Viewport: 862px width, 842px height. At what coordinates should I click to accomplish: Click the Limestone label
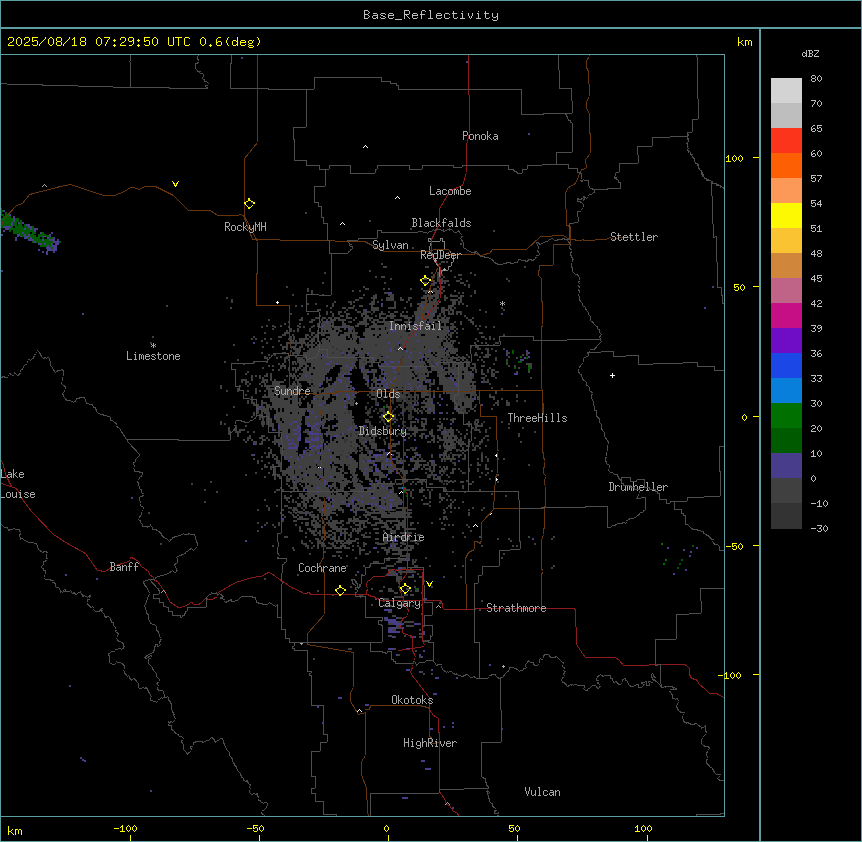(153, 356)
